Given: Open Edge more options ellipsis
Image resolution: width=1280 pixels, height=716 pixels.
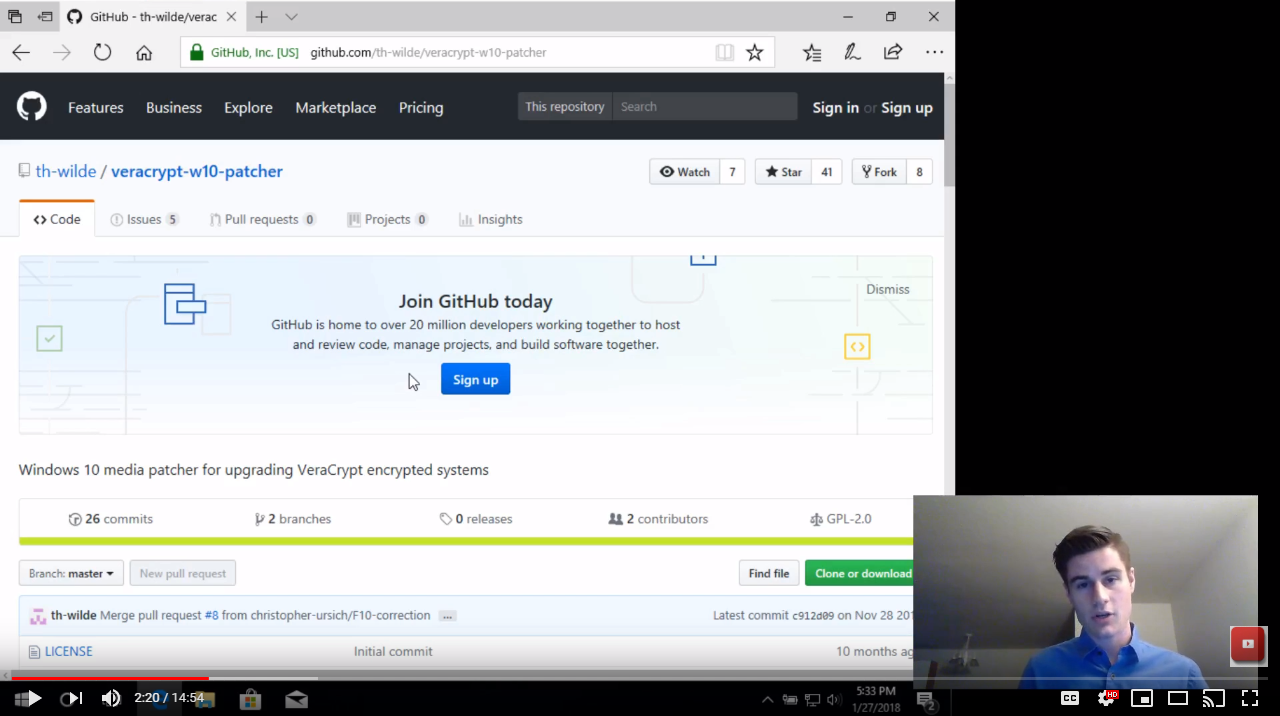Looking at the screenshot, I should pos(934,52).
